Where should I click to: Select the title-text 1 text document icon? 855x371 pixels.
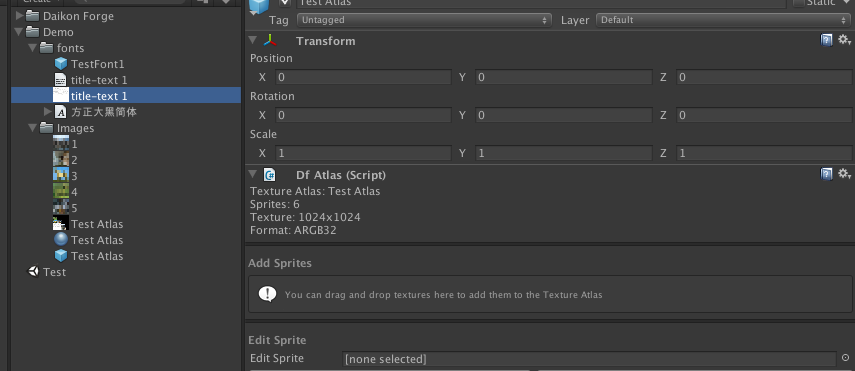[x=61, y=80]
